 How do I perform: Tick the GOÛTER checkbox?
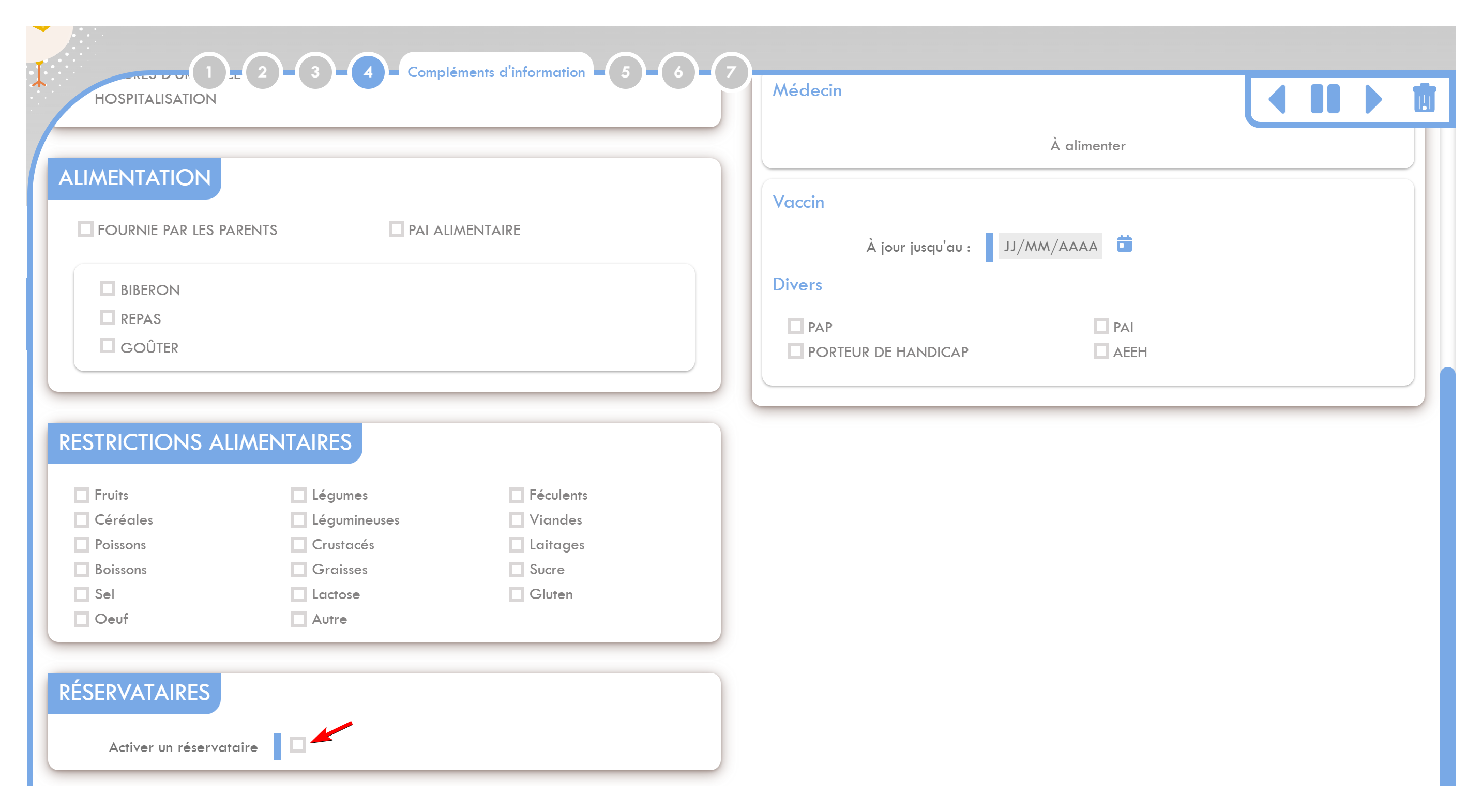pos(108,346)
